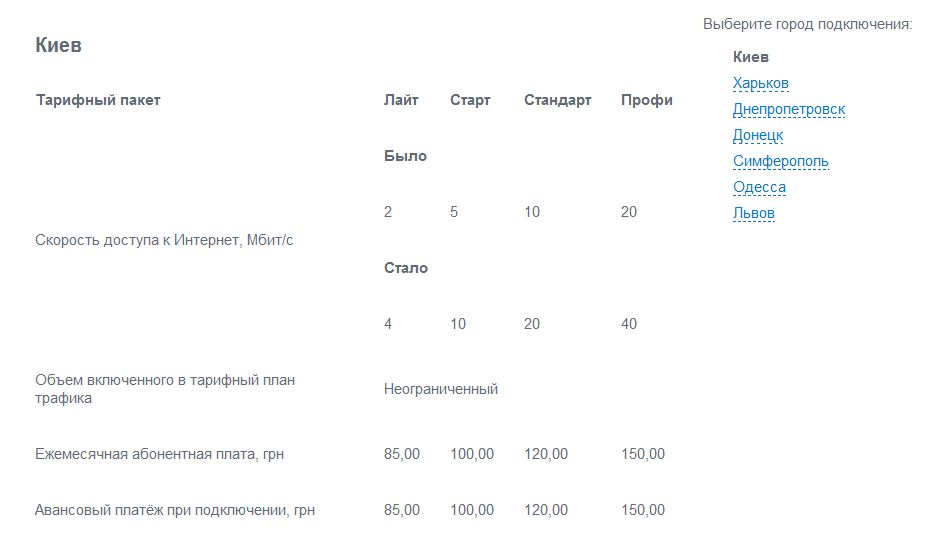Select Днепропетровск as connection city

pyautogui.click(x=789, y=109)
